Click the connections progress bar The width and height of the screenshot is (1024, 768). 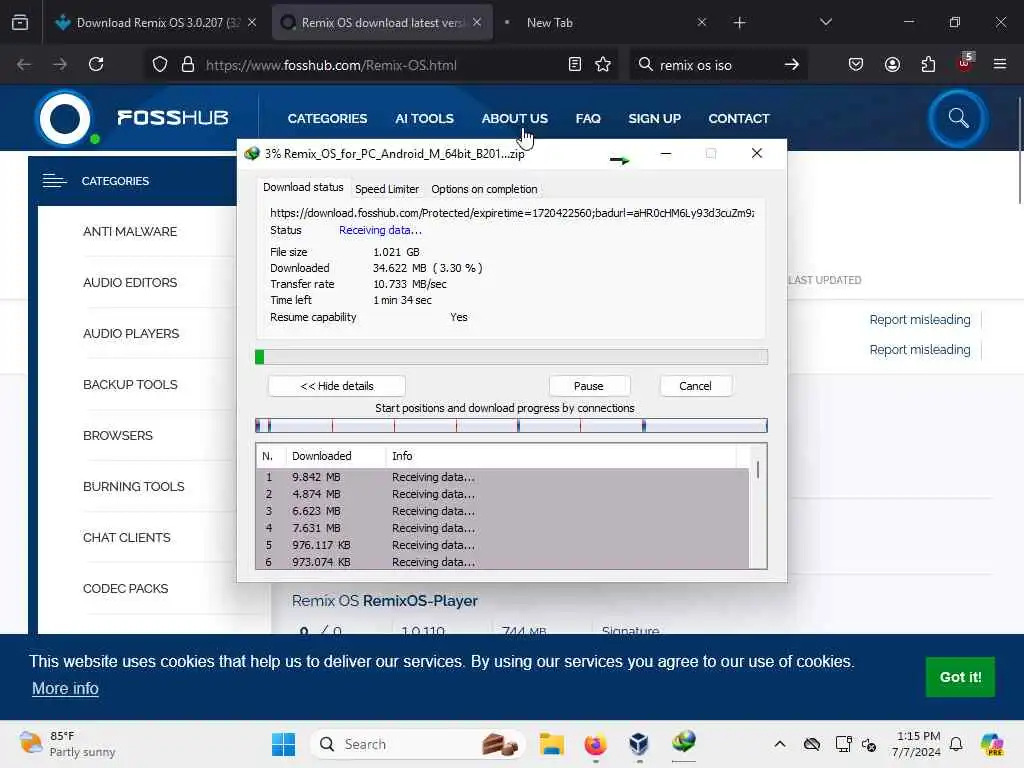(511, 426)
